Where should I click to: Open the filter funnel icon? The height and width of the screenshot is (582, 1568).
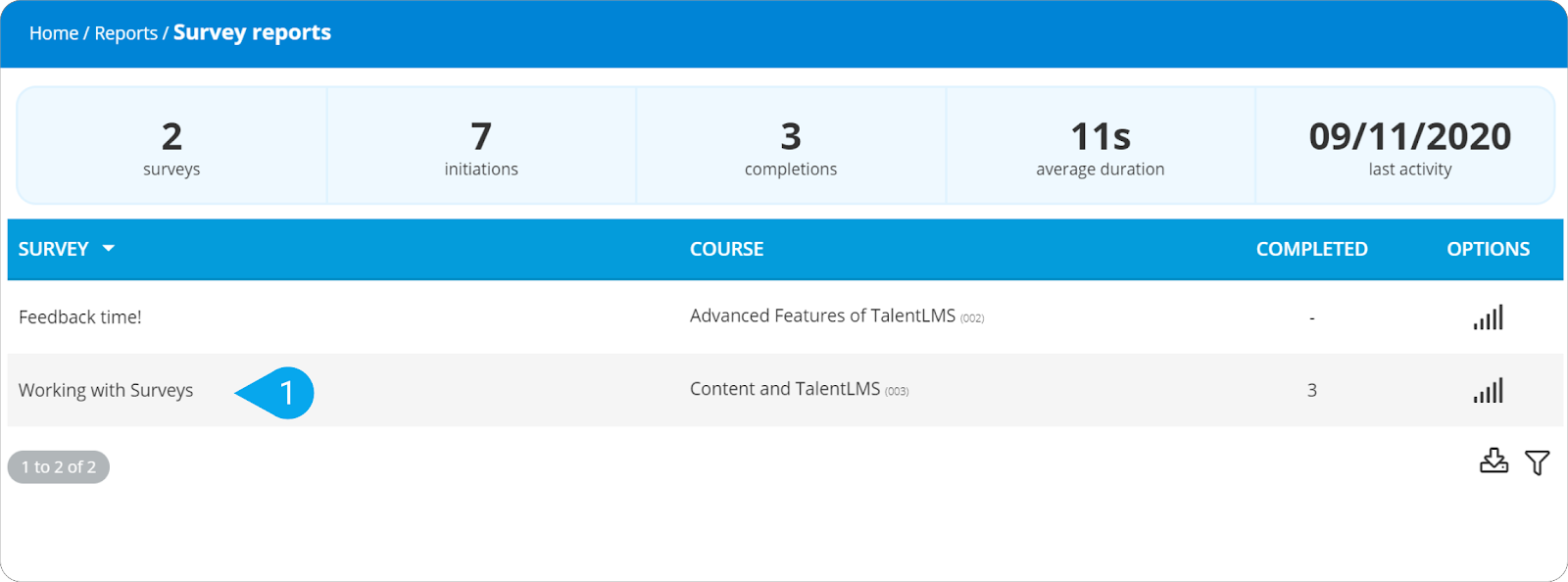[1537, 462]
